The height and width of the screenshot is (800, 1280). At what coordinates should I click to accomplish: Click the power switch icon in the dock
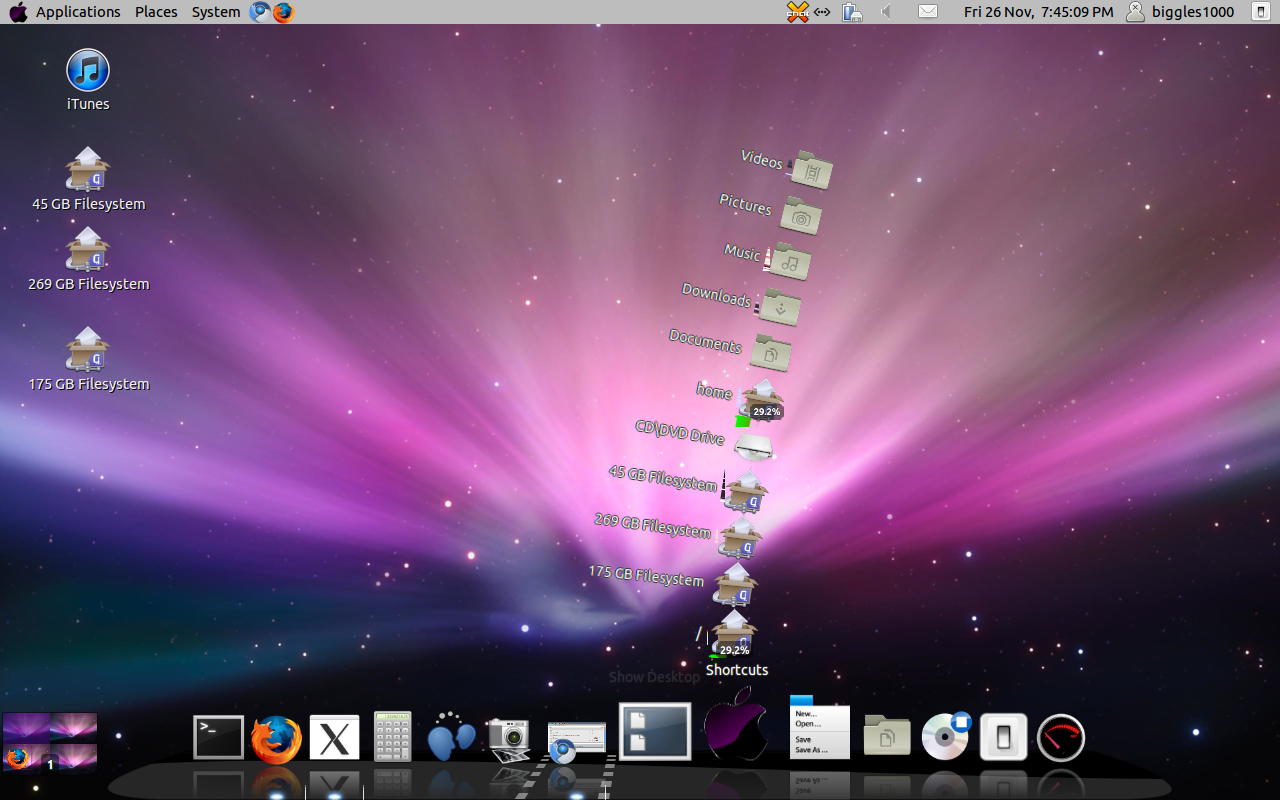tap(1003, 735)
